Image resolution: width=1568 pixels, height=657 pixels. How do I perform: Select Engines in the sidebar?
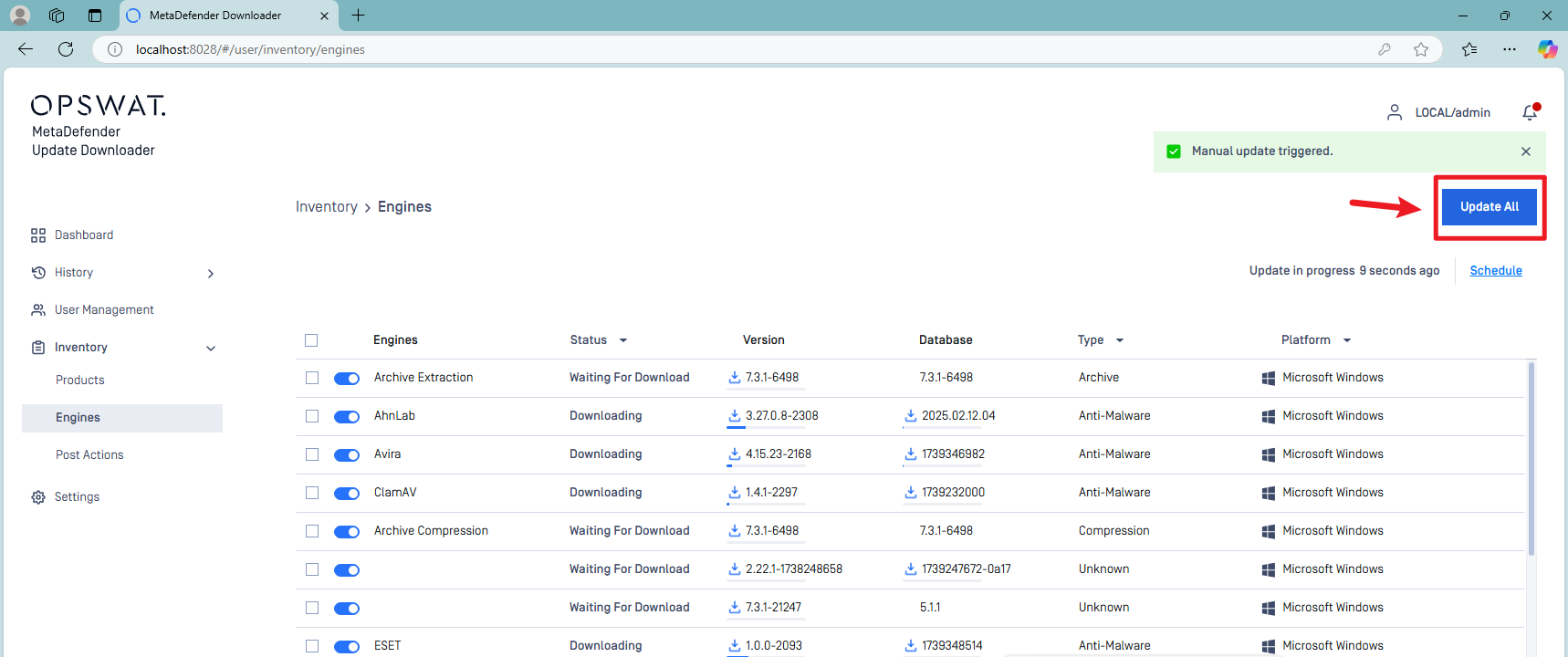pos(122,418)
